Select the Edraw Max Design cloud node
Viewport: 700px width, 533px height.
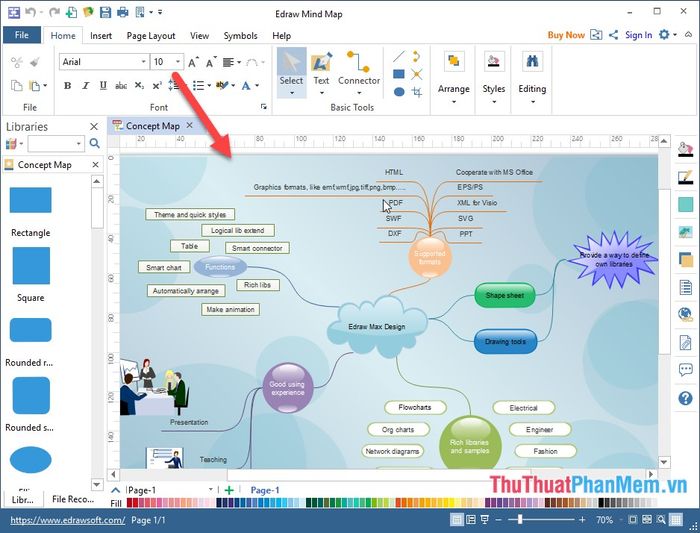(x=377, y=326)
